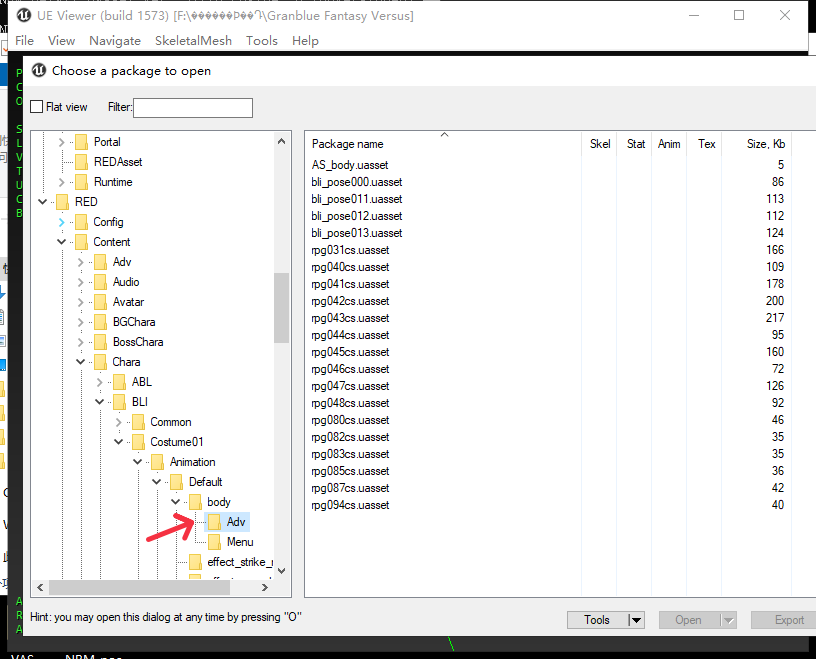Select the Animation folder icon
The height and width of the screenshot is (659, 816).
[x=157, y=462]
